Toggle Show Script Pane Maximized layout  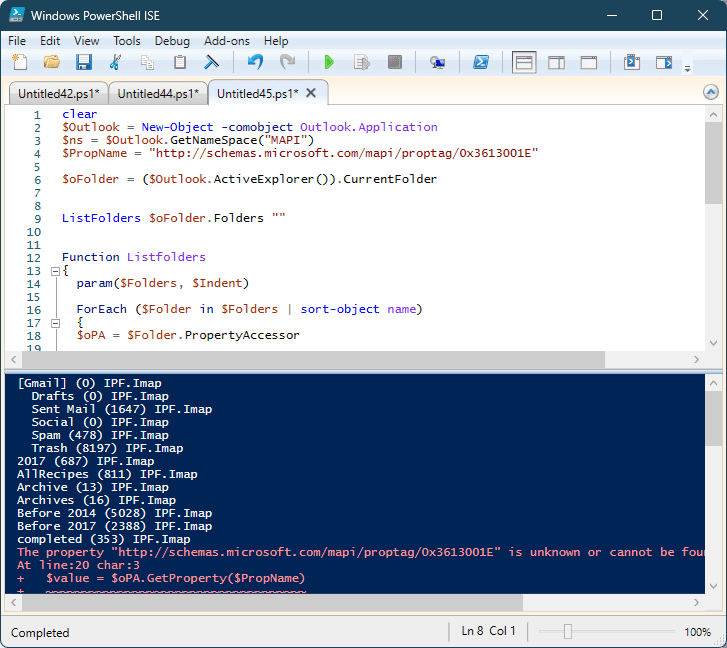589,63
